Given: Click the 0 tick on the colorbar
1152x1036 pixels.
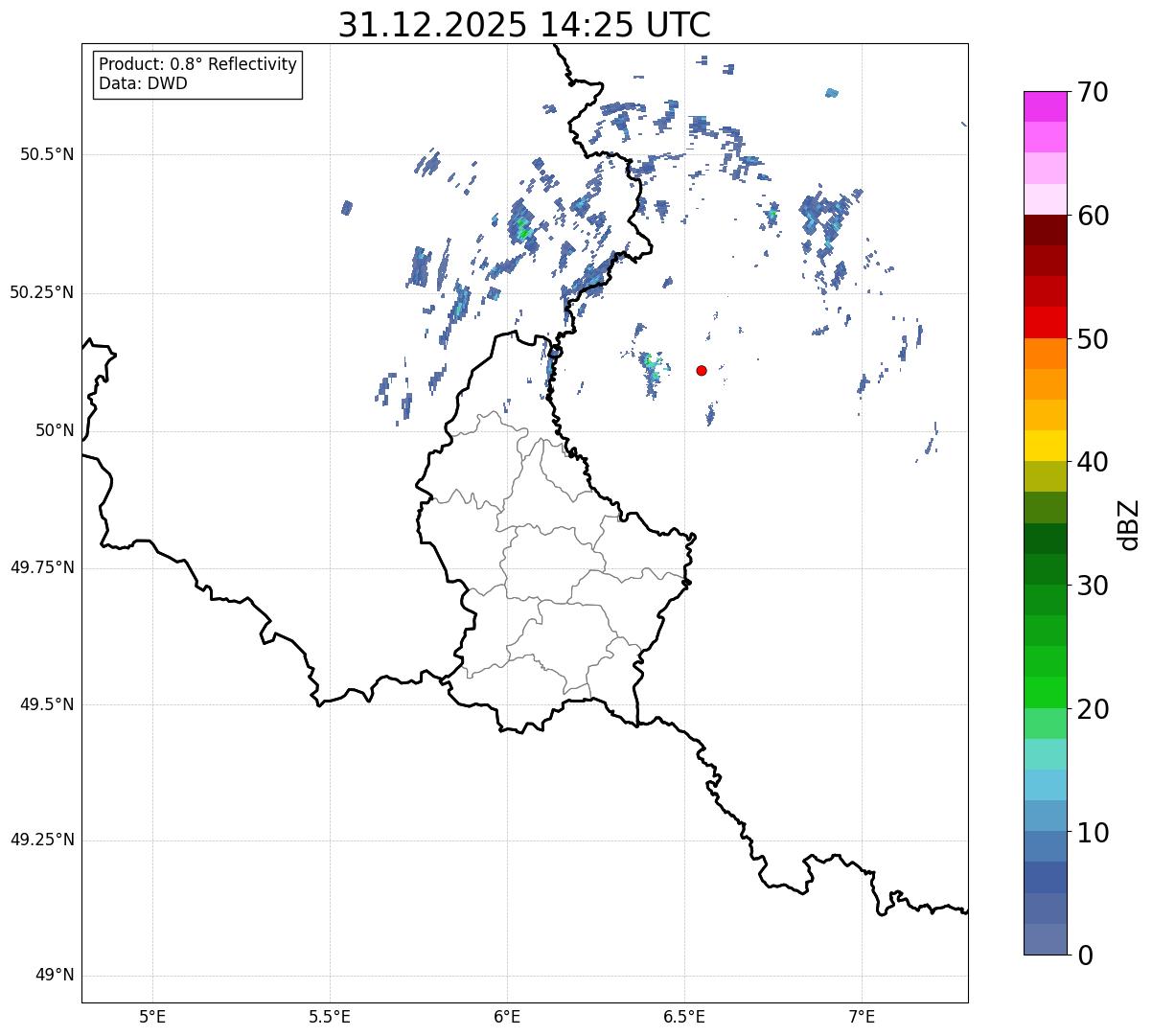Looking at the screenshot, I should (x=1084, y=955).
